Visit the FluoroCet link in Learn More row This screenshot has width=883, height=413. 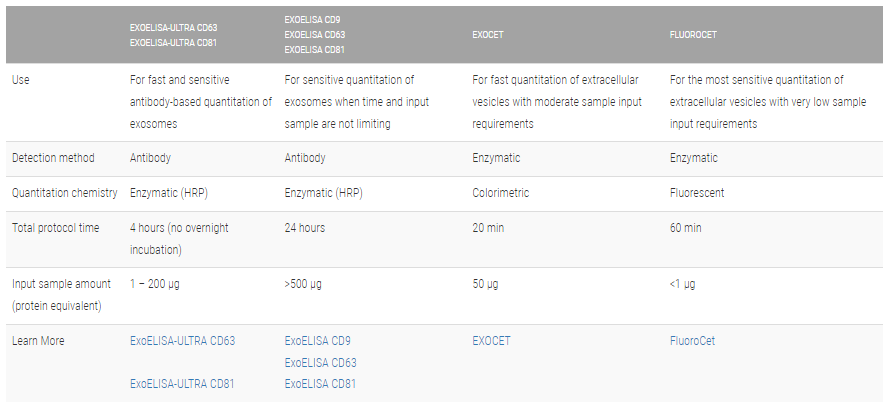[692, 341]
